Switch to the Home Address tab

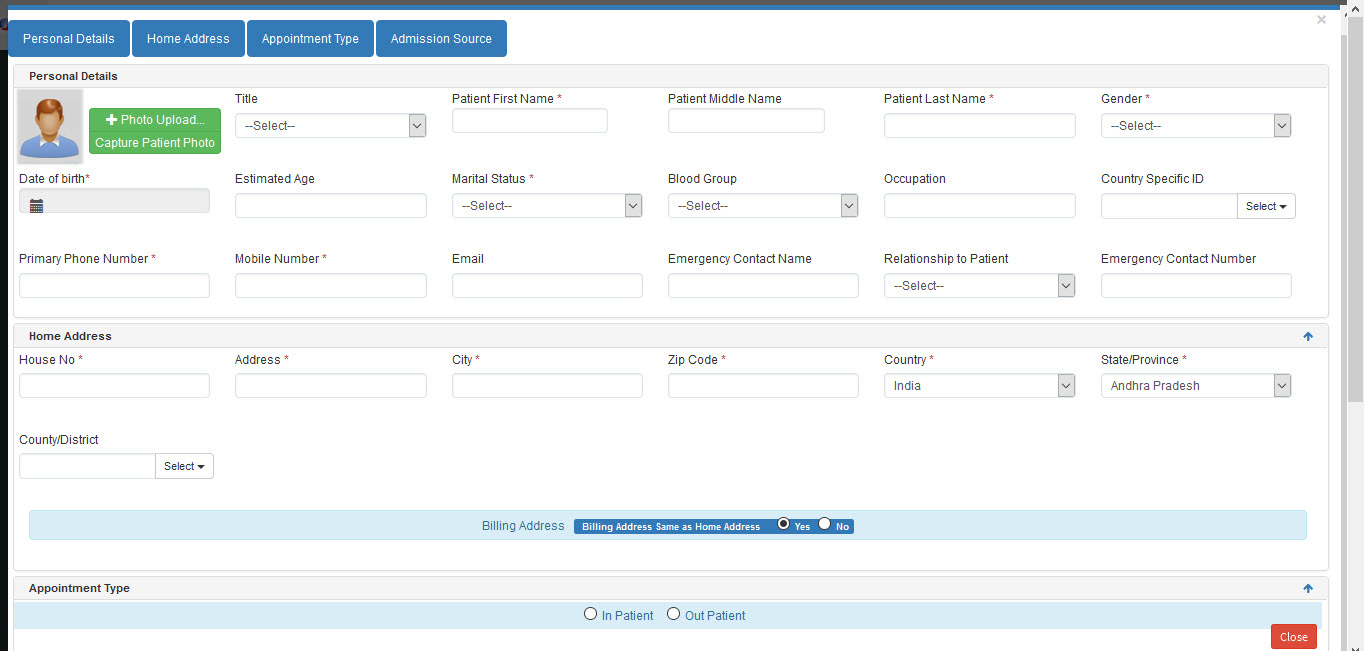point(188,39)
